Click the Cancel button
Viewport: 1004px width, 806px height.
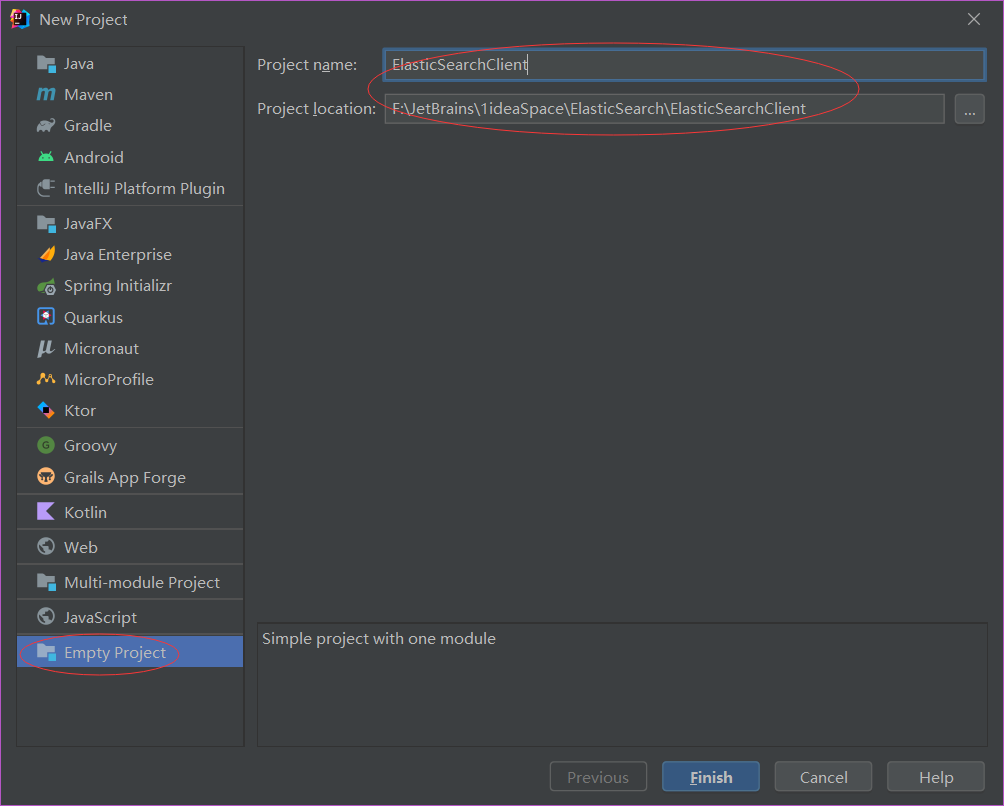(x=823, y=777)
